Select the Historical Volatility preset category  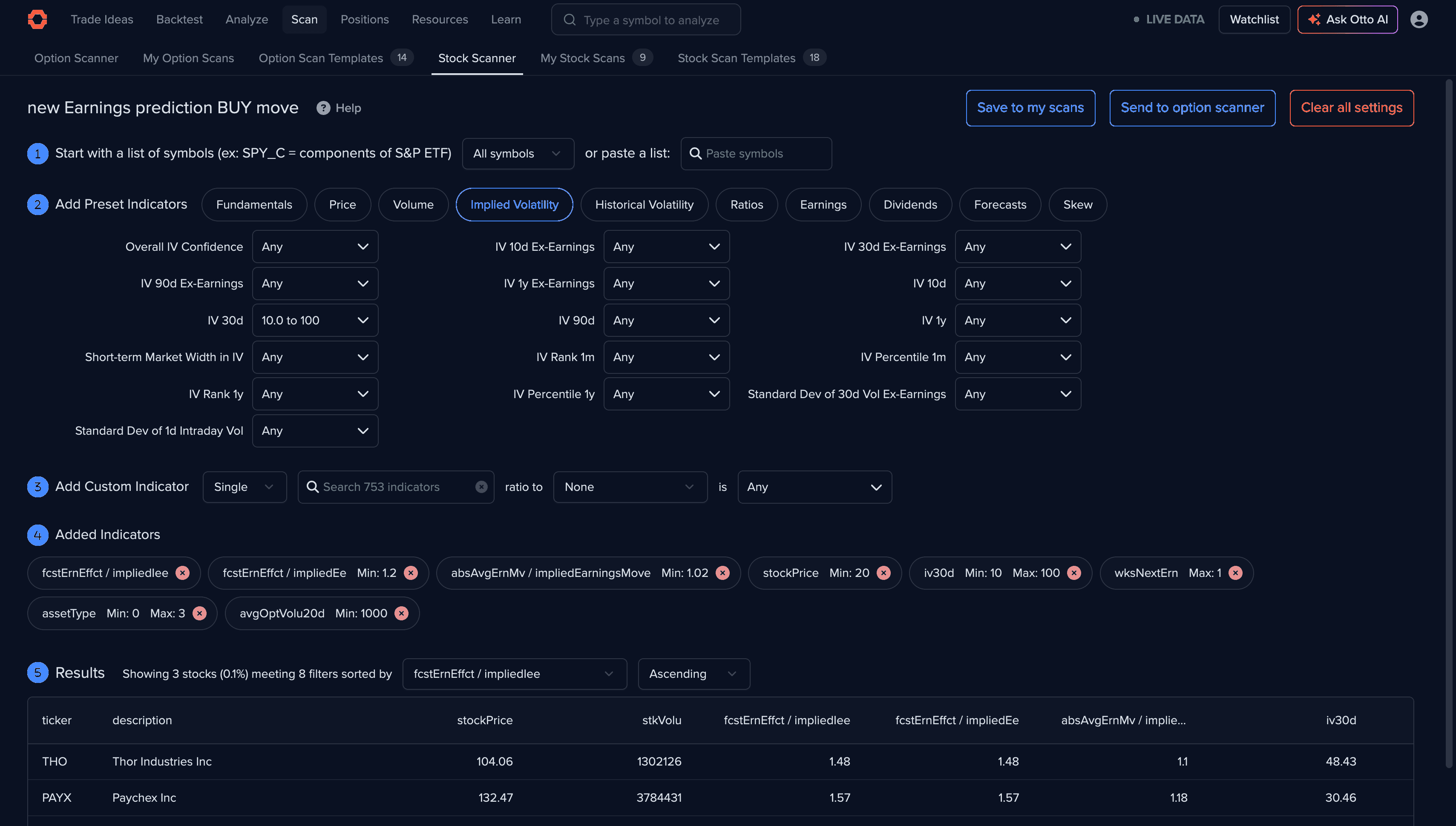click(644, 205)
